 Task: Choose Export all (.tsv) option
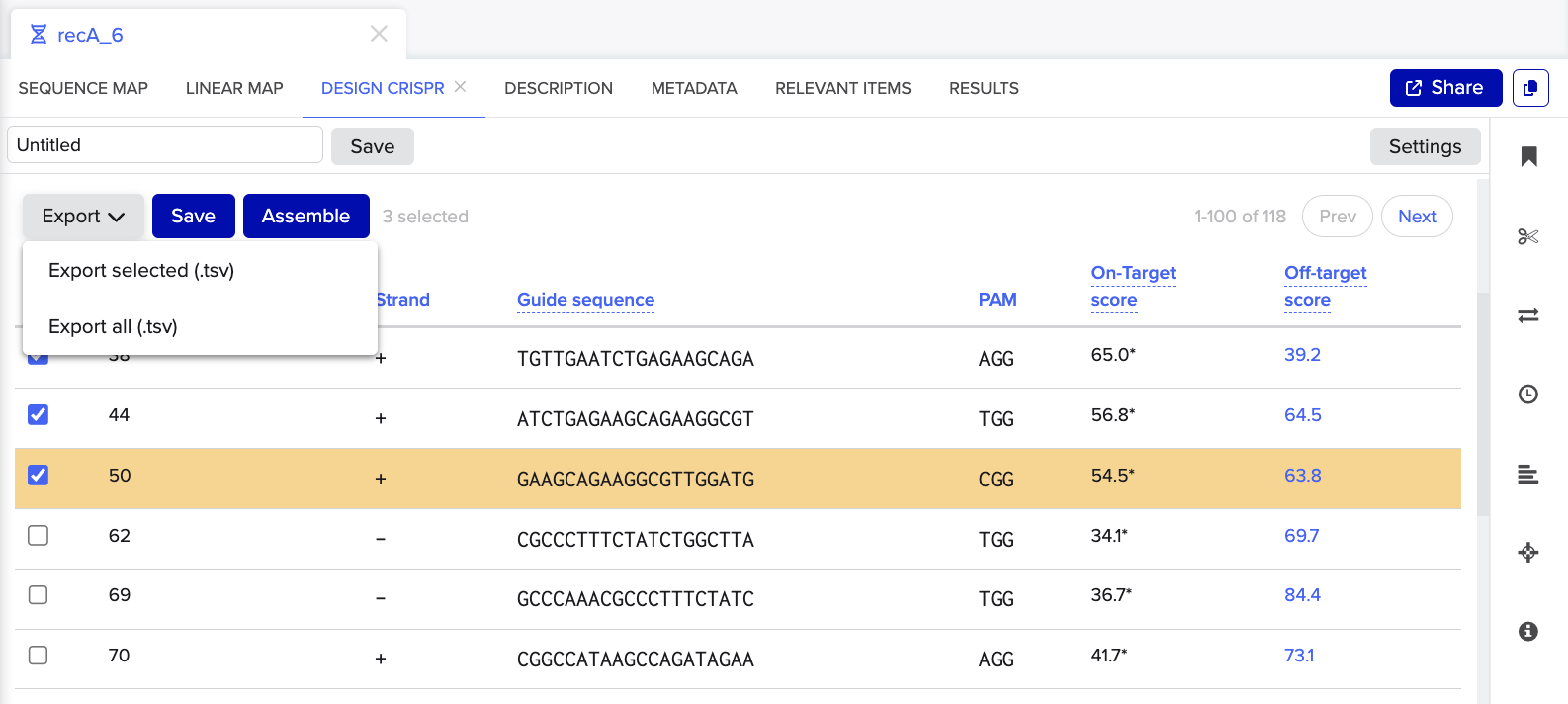[x=113, y=326]
